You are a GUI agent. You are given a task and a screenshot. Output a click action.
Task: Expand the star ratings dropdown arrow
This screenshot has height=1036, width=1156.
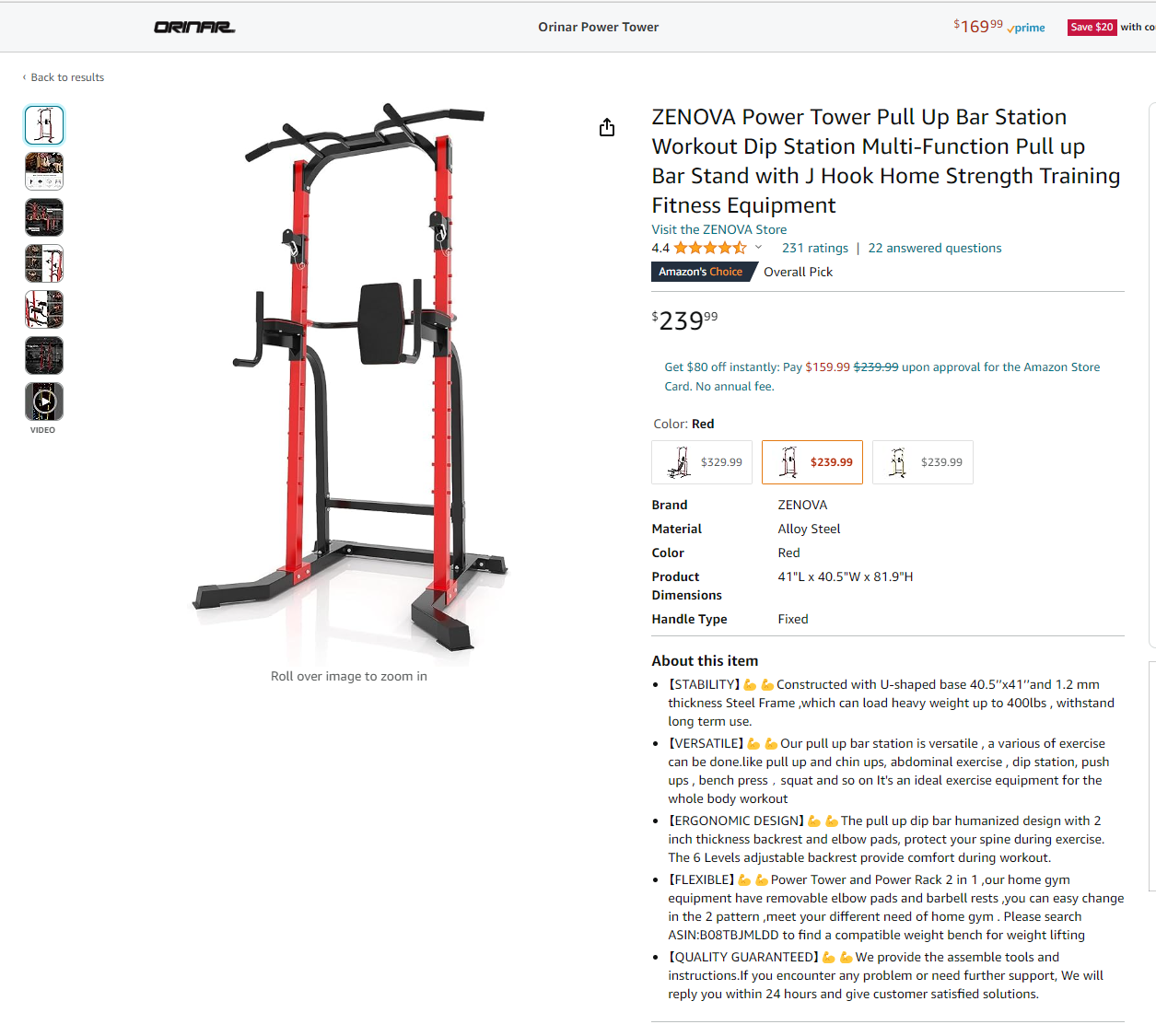point(759,247)
